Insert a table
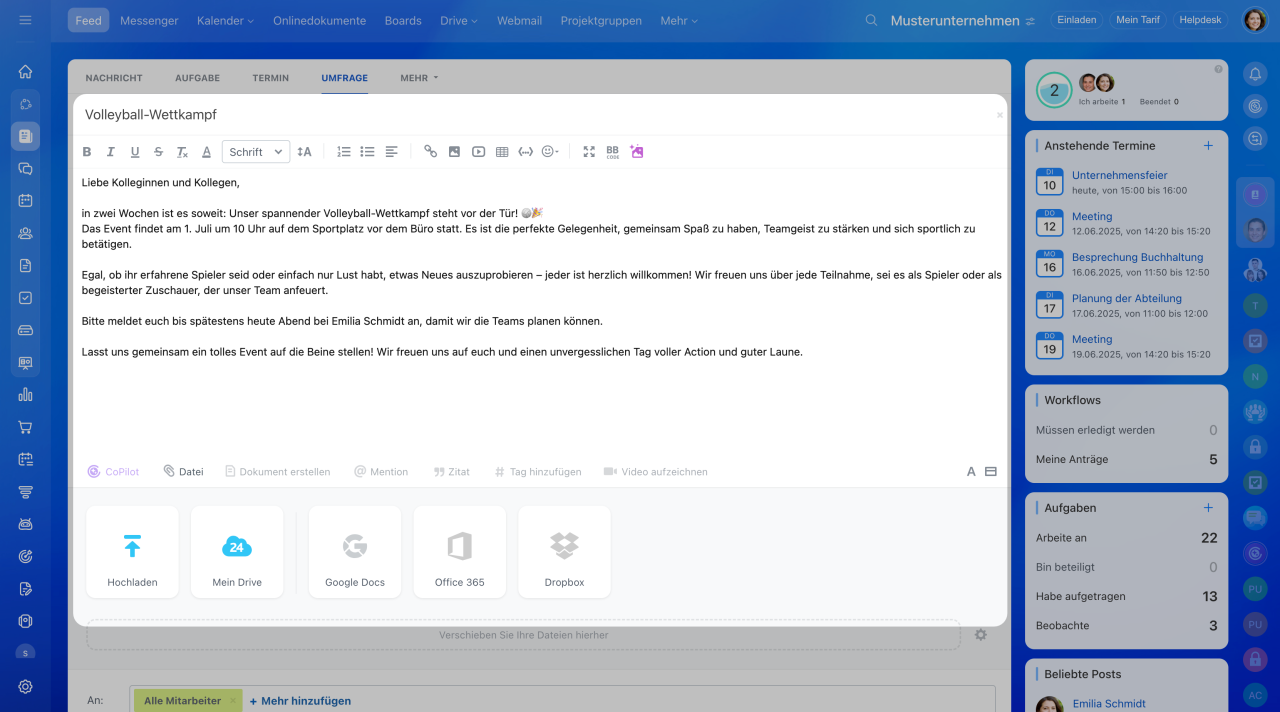Screen dimensions: 1280x712 [502, 152]
